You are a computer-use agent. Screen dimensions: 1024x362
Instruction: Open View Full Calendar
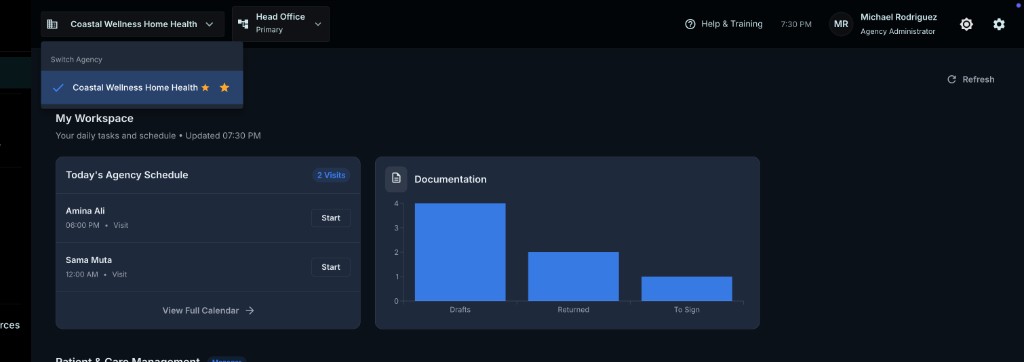(208, 310)
